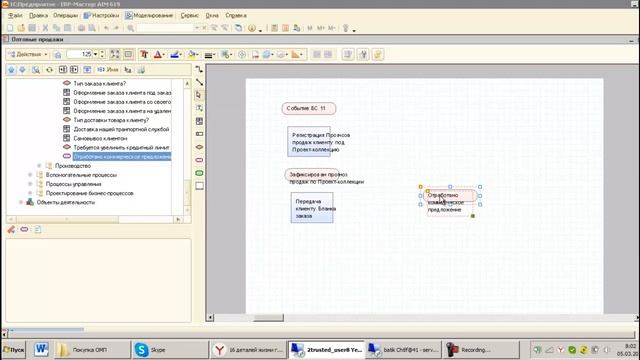Select the red decision diamond tool in the palette
Image resolution: width=640 pixels, height=360 pixels.
tap(199, 147)
